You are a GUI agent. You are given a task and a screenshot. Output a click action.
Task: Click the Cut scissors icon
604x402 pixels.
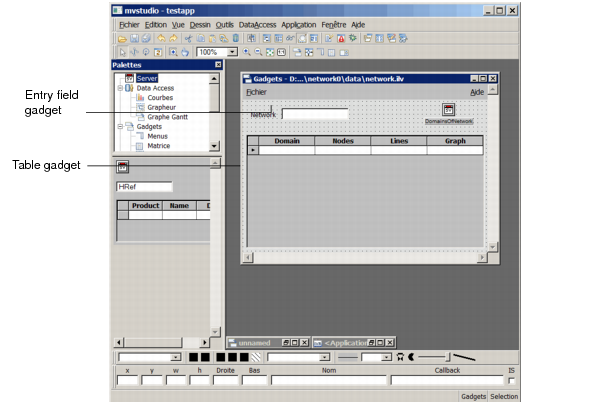click(187, 37)
